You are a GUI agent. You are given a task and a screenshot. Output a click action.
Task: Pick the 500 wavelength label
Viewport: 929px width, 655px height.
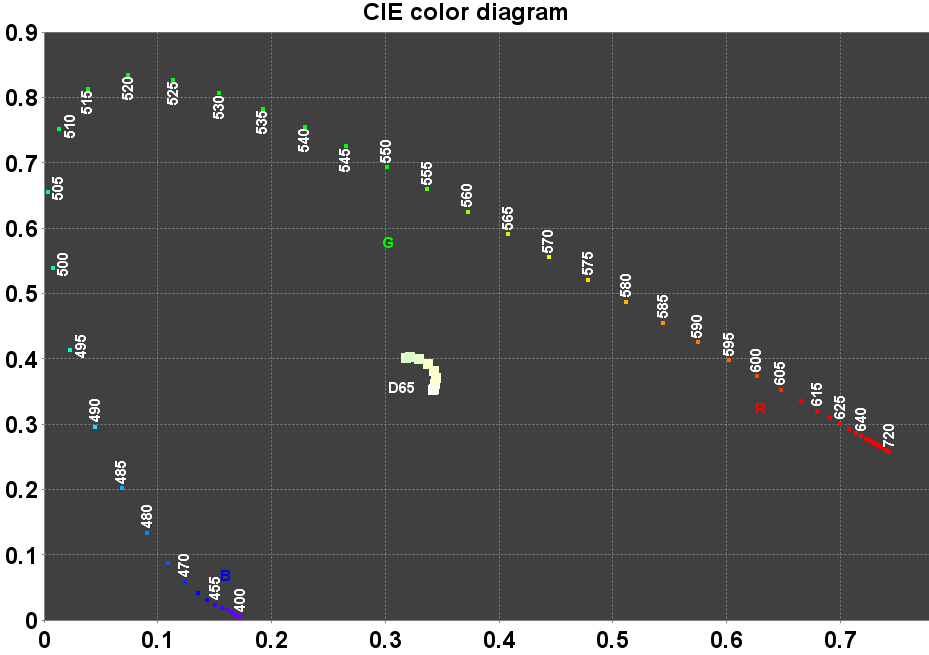click(63, 264)
